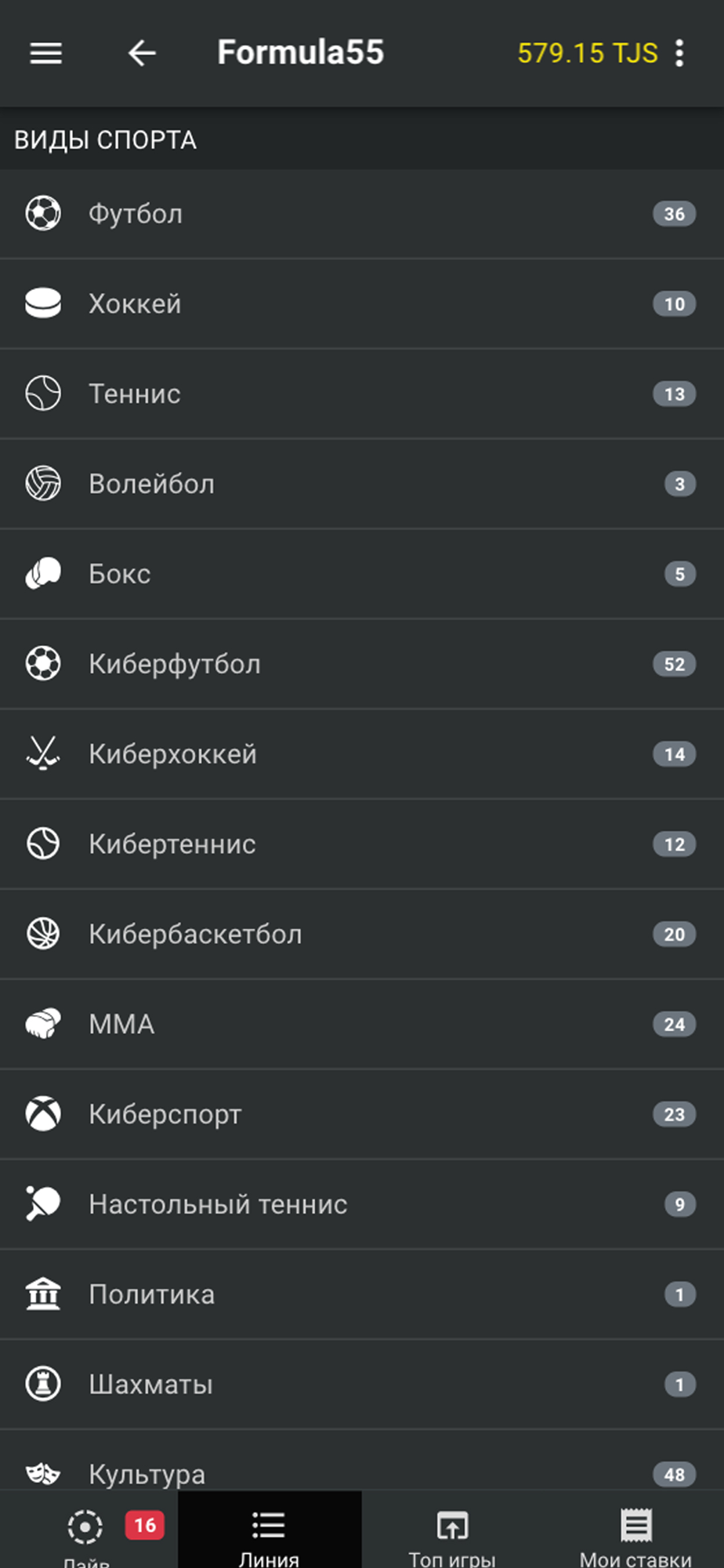Tap the back arrow
The height and width of the screenshot is (1568, 724).
click(142, 53)
